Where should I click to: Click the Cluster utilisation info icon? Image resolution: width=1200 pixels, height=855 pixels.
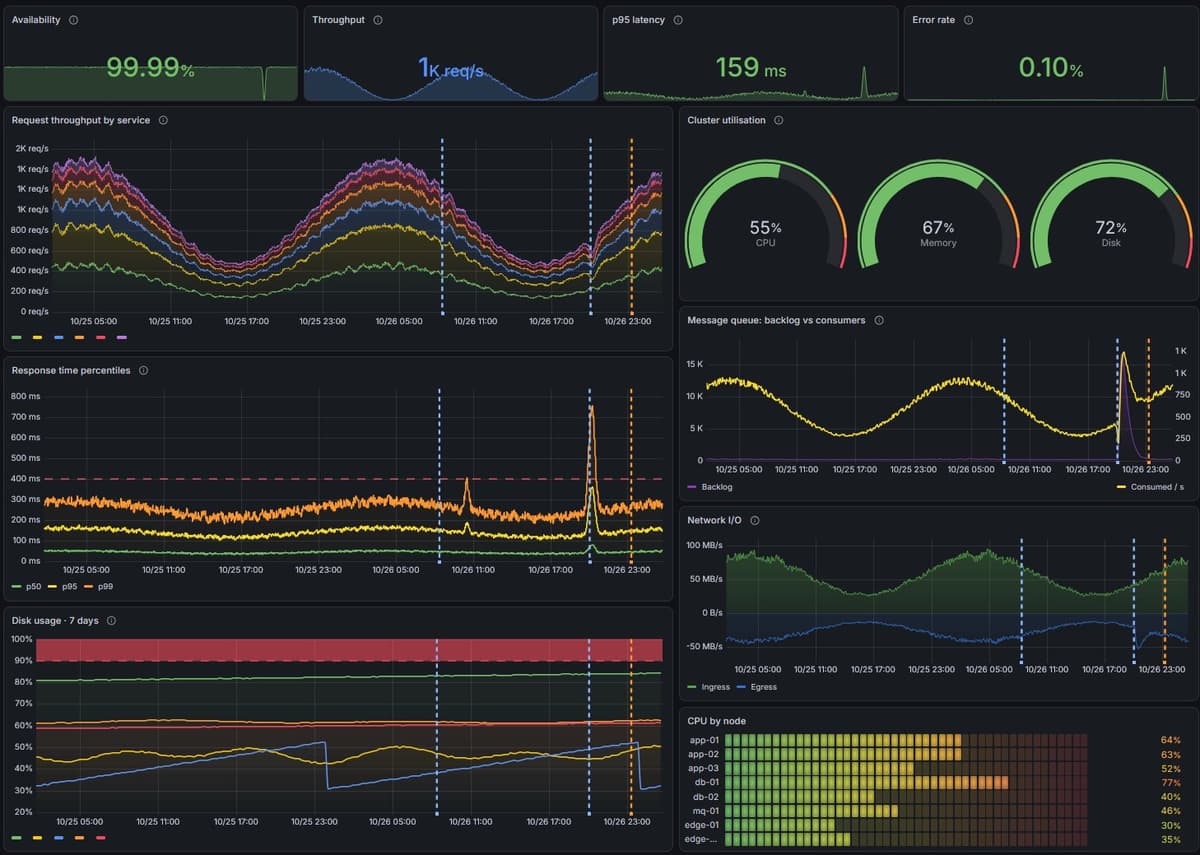tap(779, 120)
